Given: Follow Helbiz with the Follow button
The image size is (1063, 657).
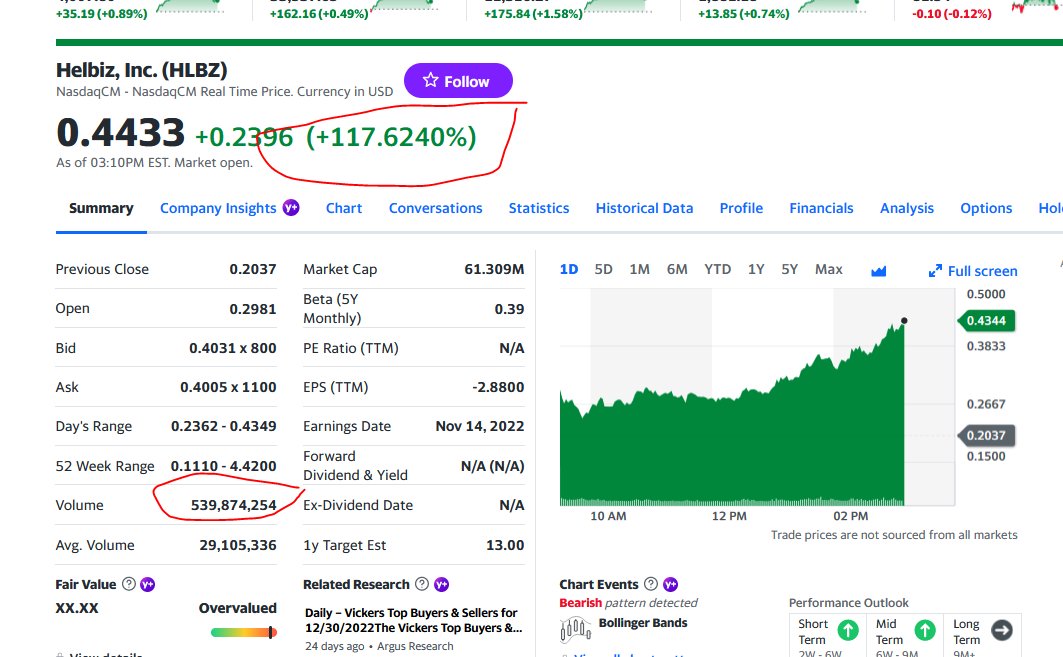Looking at the screenshot, I should tap(458, 81).
